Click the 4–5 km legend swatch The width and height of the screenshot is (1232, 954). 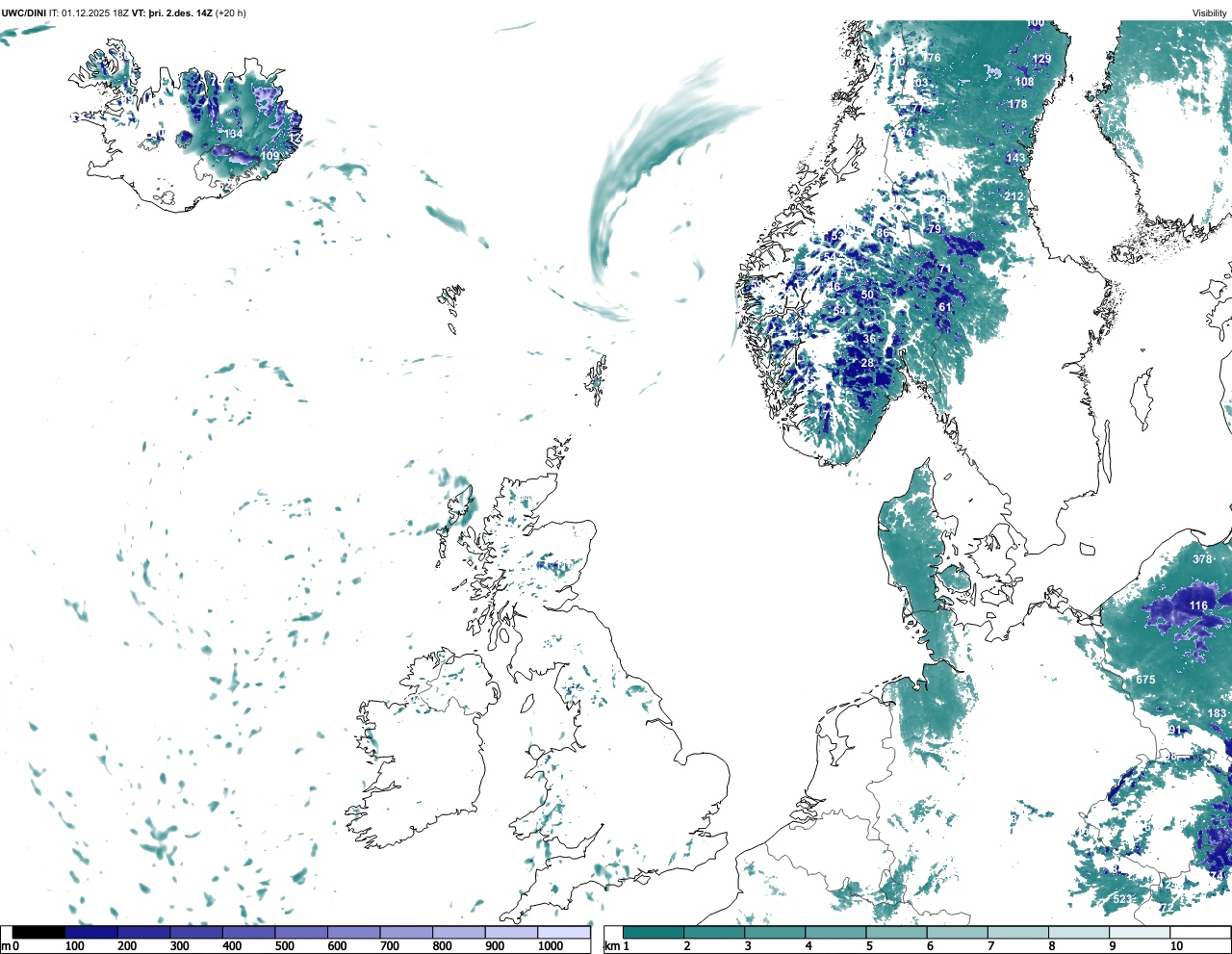coord(835,932)
